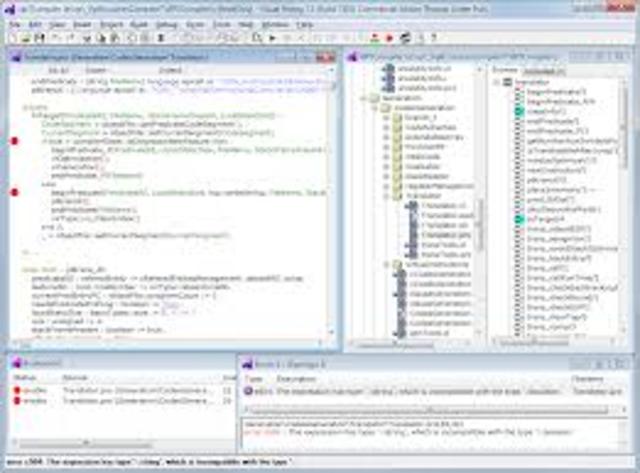Open the Build menu
The height and width of the screenshot is (473, 640).
coord(139,25)
